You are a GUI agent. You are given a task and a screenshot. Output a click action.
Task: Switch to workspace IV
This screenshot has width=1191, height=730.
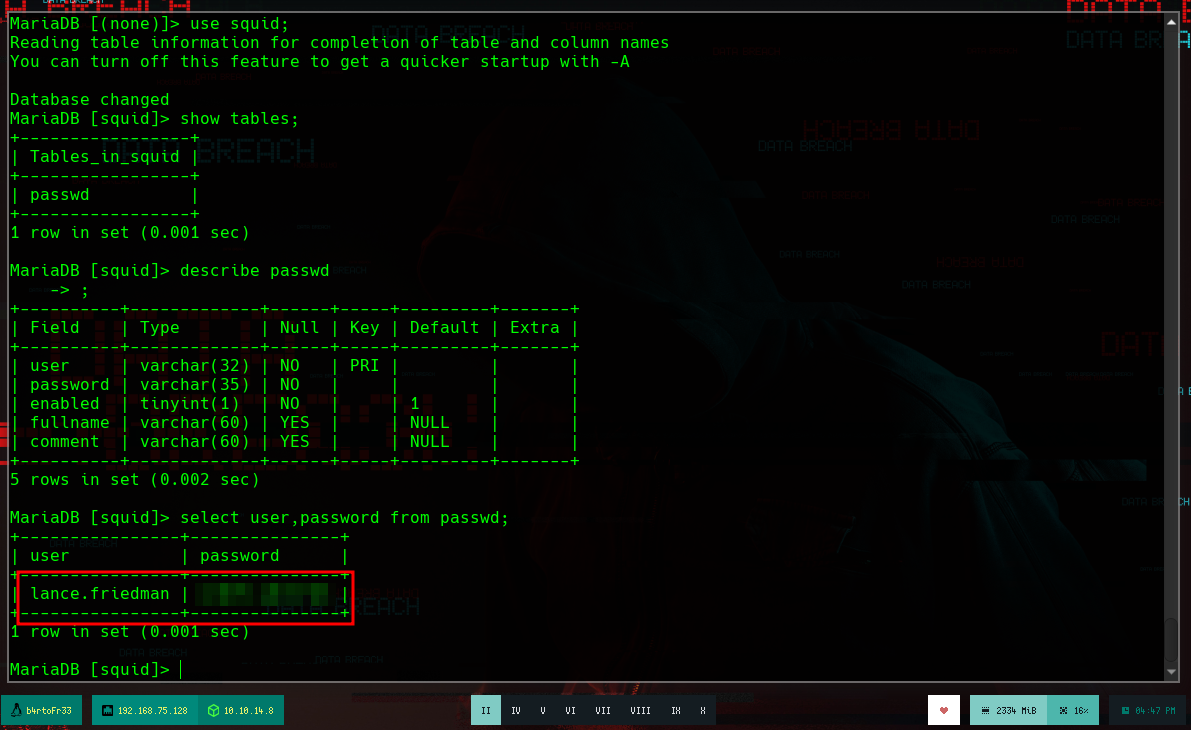(x=516, y=711)
